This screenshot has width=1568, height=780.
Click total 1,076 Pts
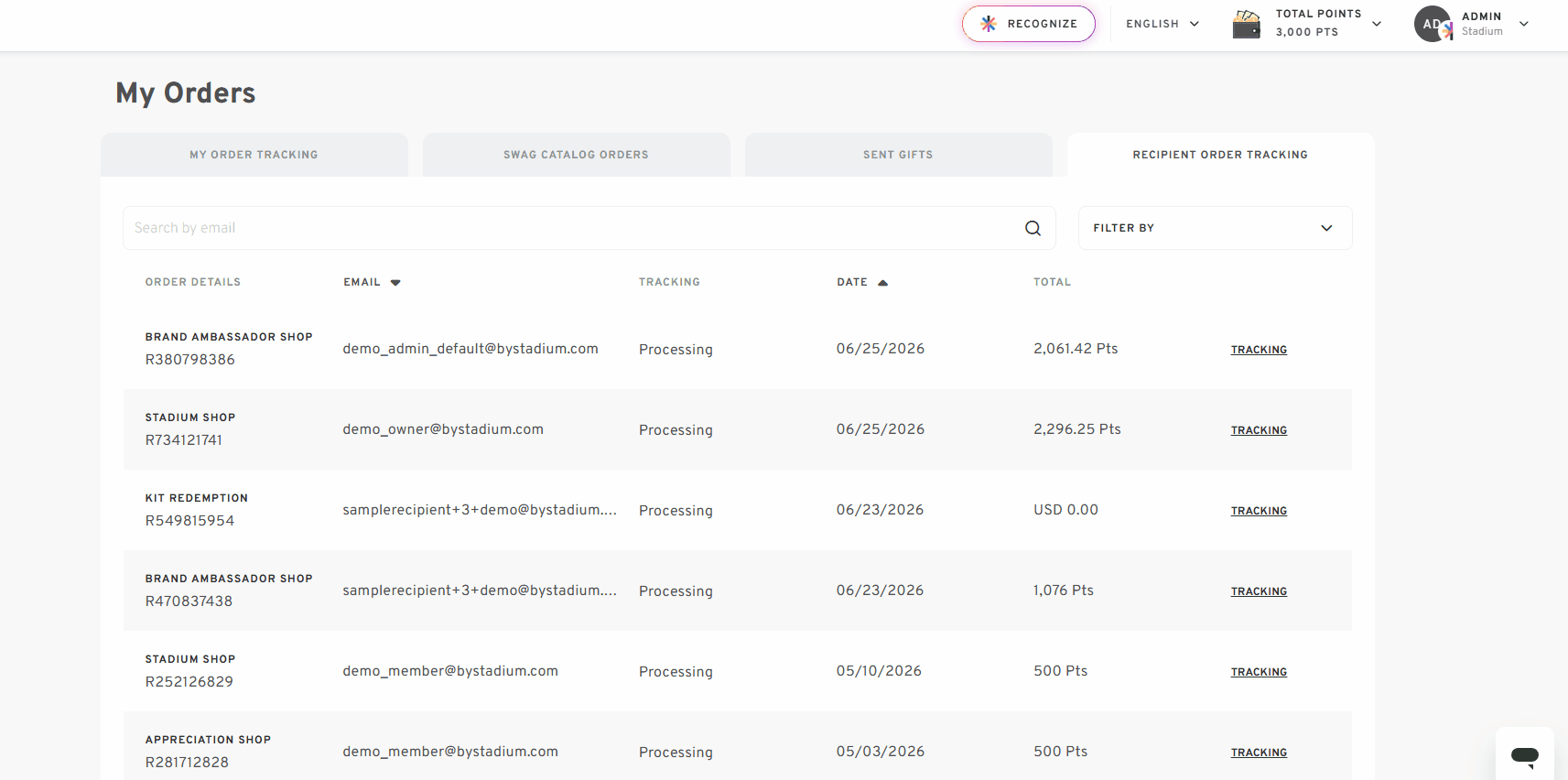(x=1064, y=590)
